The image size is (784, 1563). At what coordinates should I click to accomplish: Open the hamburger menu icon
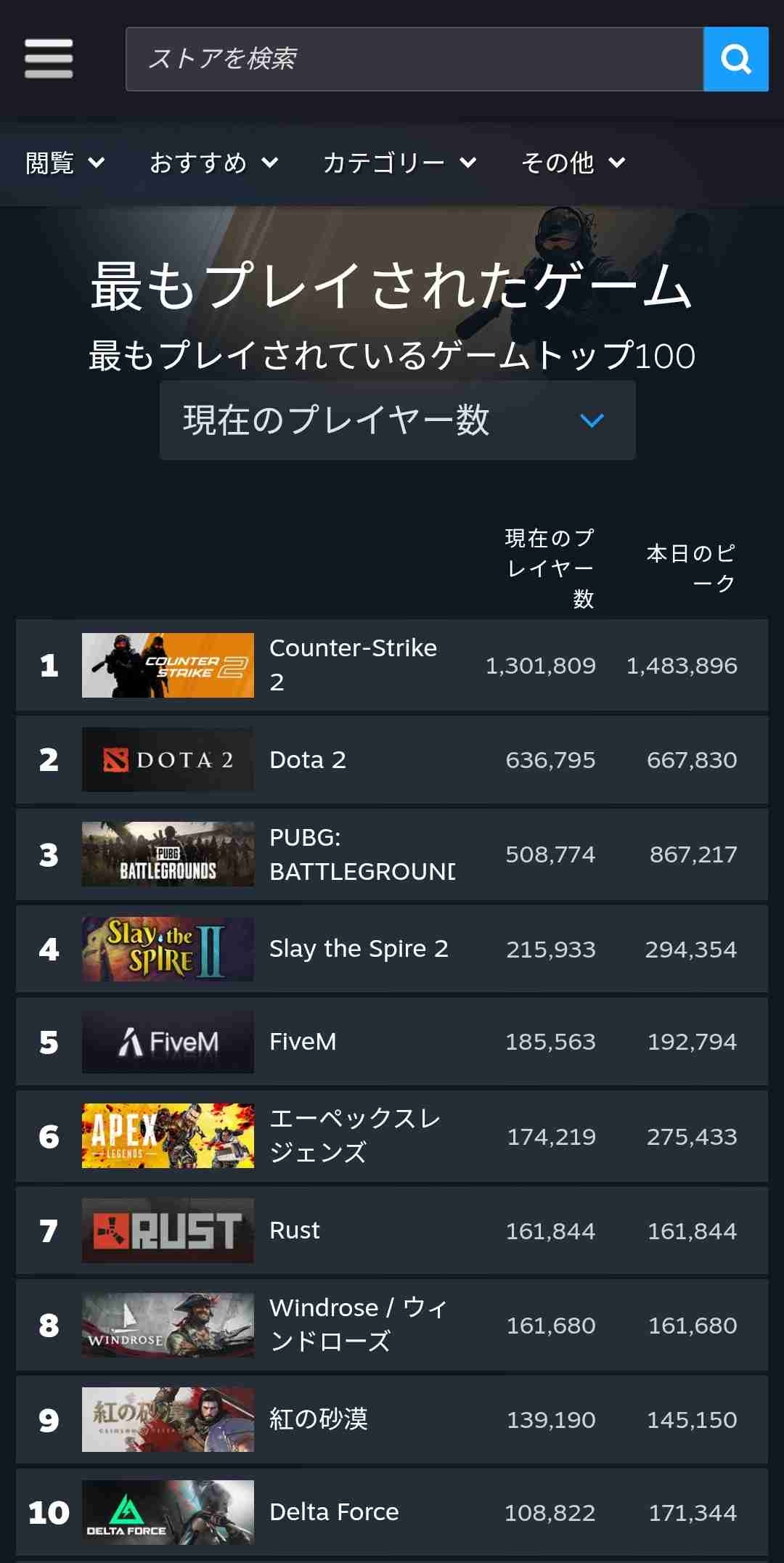click(x=49, y=59)
